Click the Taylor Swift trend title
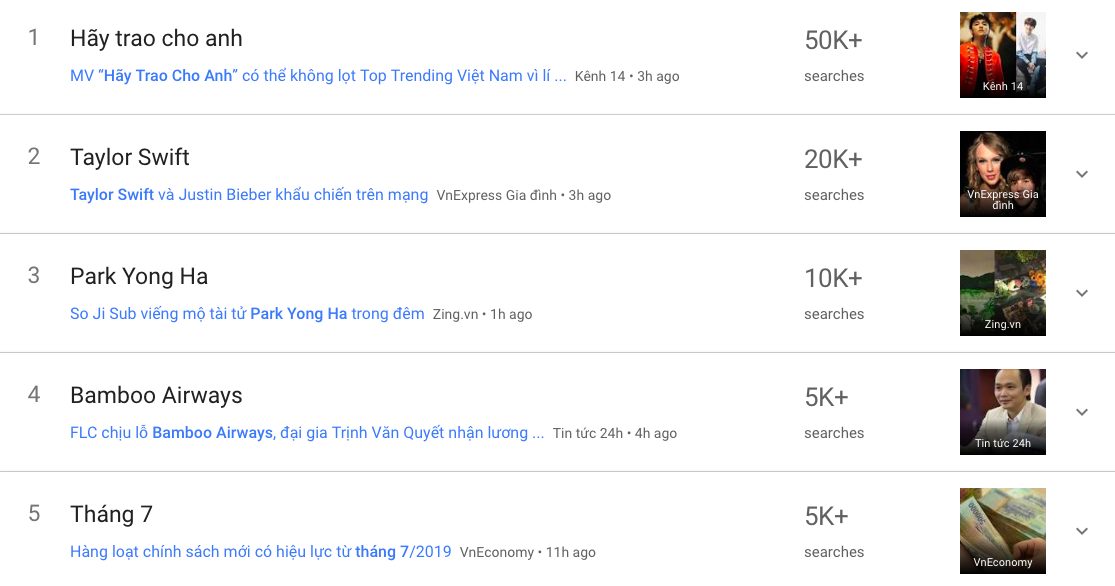The width and height of the screenshot is (1115, 586). pyautogui.click(x=130, y=158)
